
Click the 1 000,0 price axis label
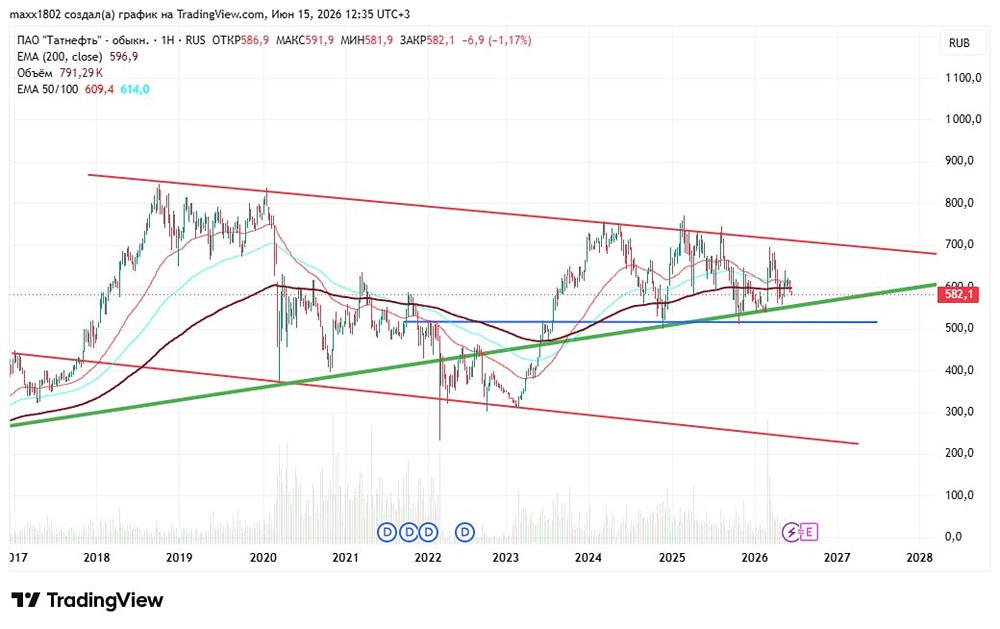point(963,119)
